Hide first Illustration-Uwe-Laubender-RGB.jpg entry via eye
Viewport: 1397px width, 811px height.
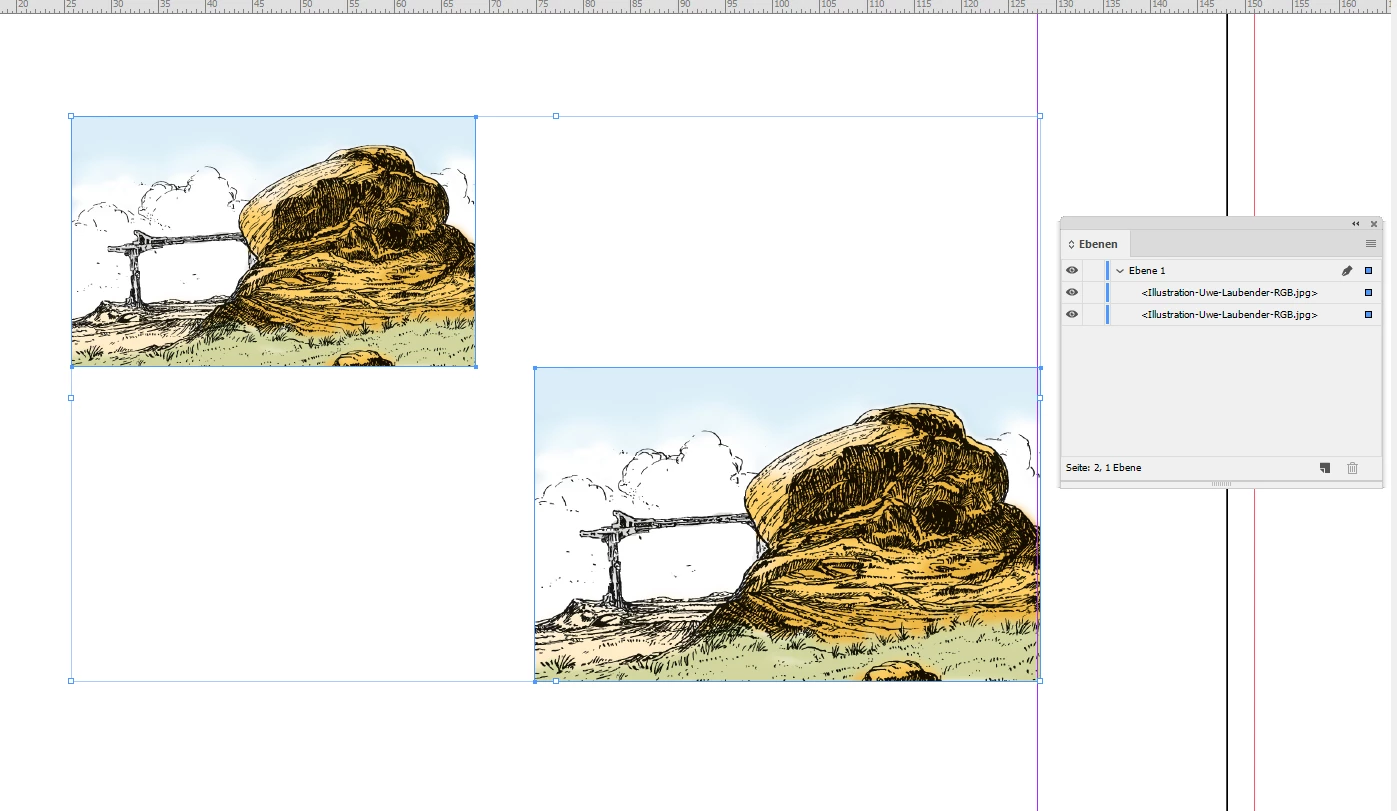tap(1072, 292)
